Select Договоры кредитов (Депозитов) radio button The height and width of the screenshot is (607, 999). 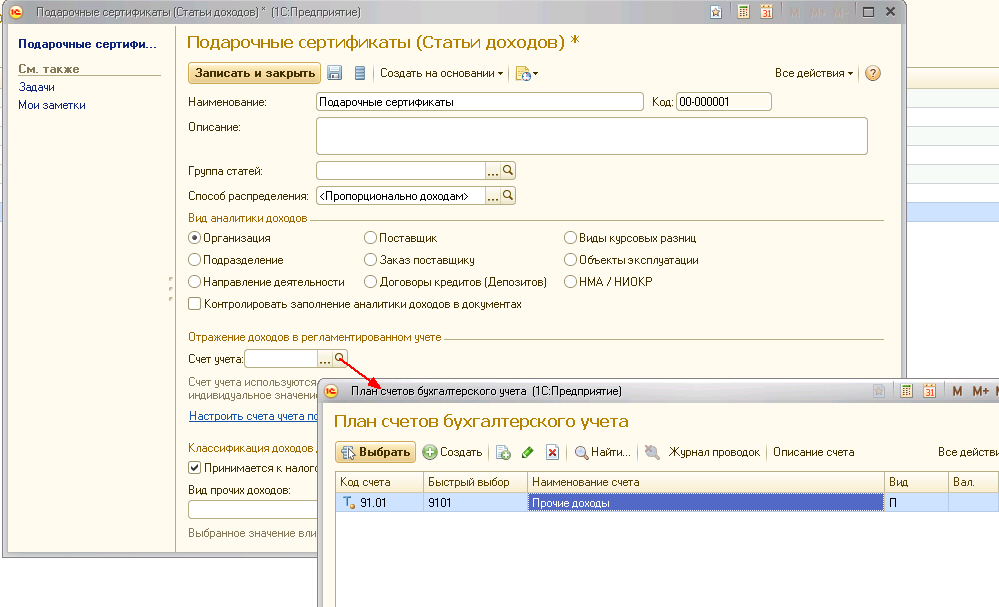(x=370, y=282)
